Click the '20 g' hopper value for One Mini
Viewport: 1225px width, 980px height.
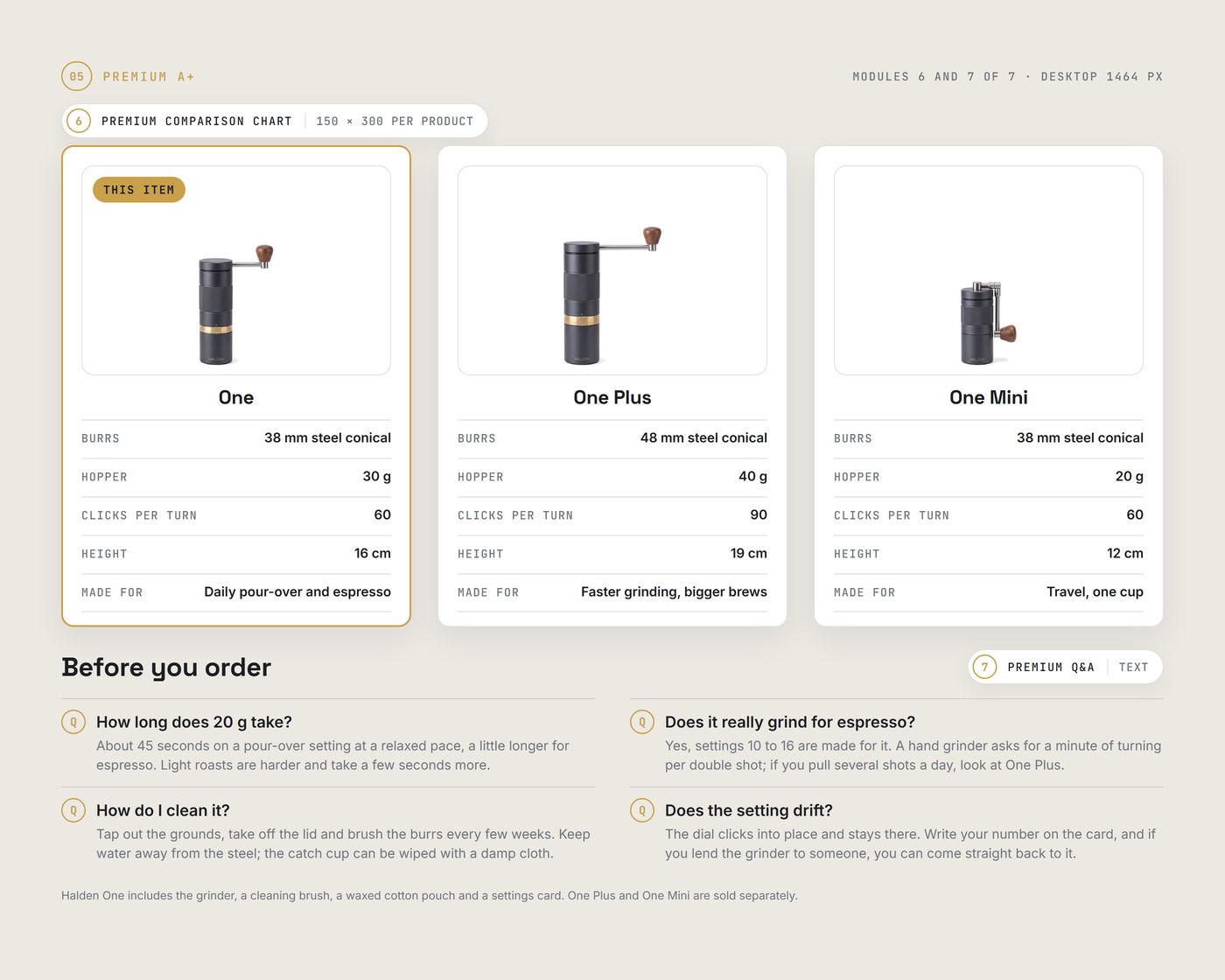pos(1129,476)
